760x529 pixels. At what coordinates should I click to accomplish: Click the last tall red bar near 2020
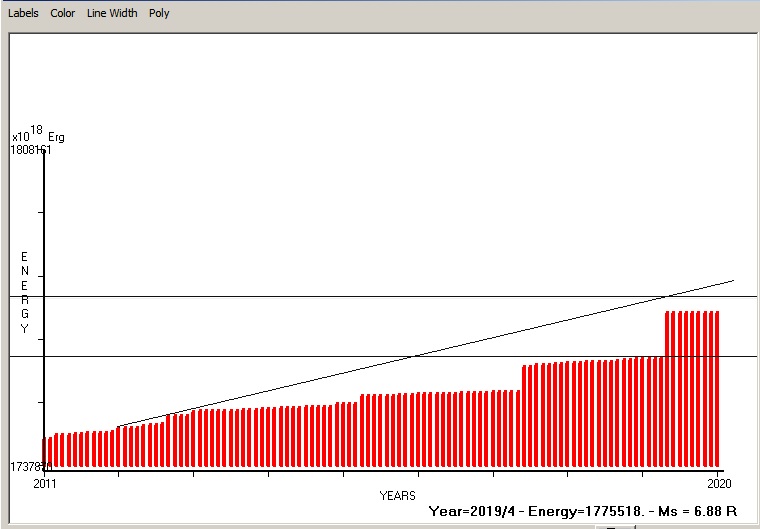[716, 390]
